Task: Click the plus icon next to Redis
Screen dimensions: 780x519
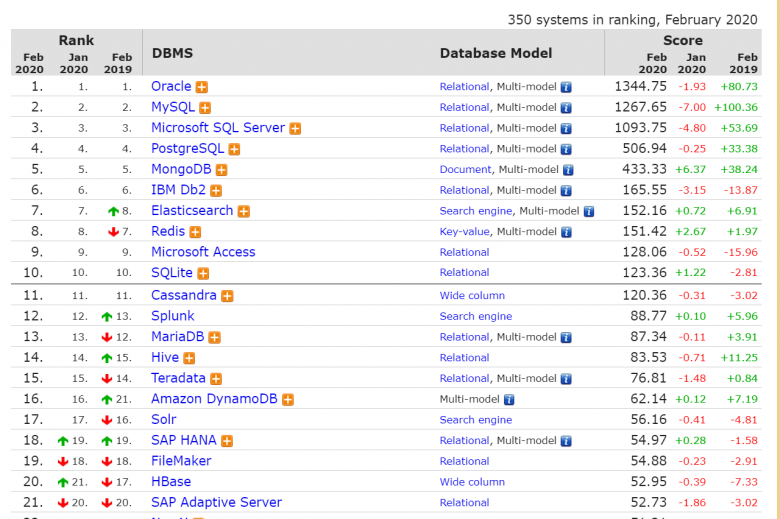Action: [x=195, y=232]
